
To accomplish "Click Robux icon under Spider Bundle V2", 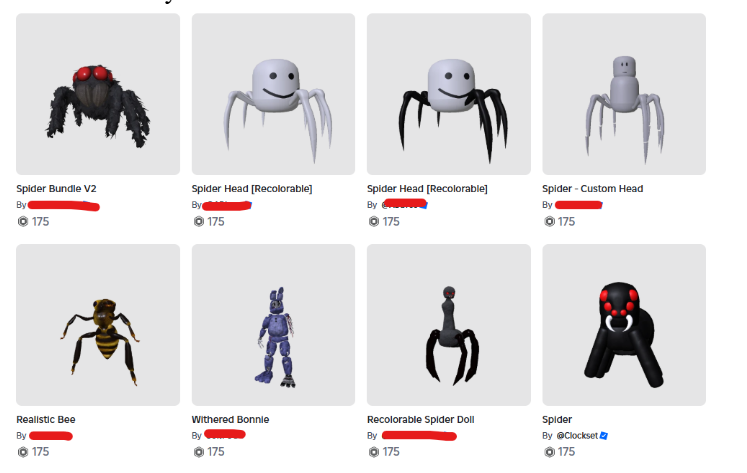I will (x=23, y=221).
